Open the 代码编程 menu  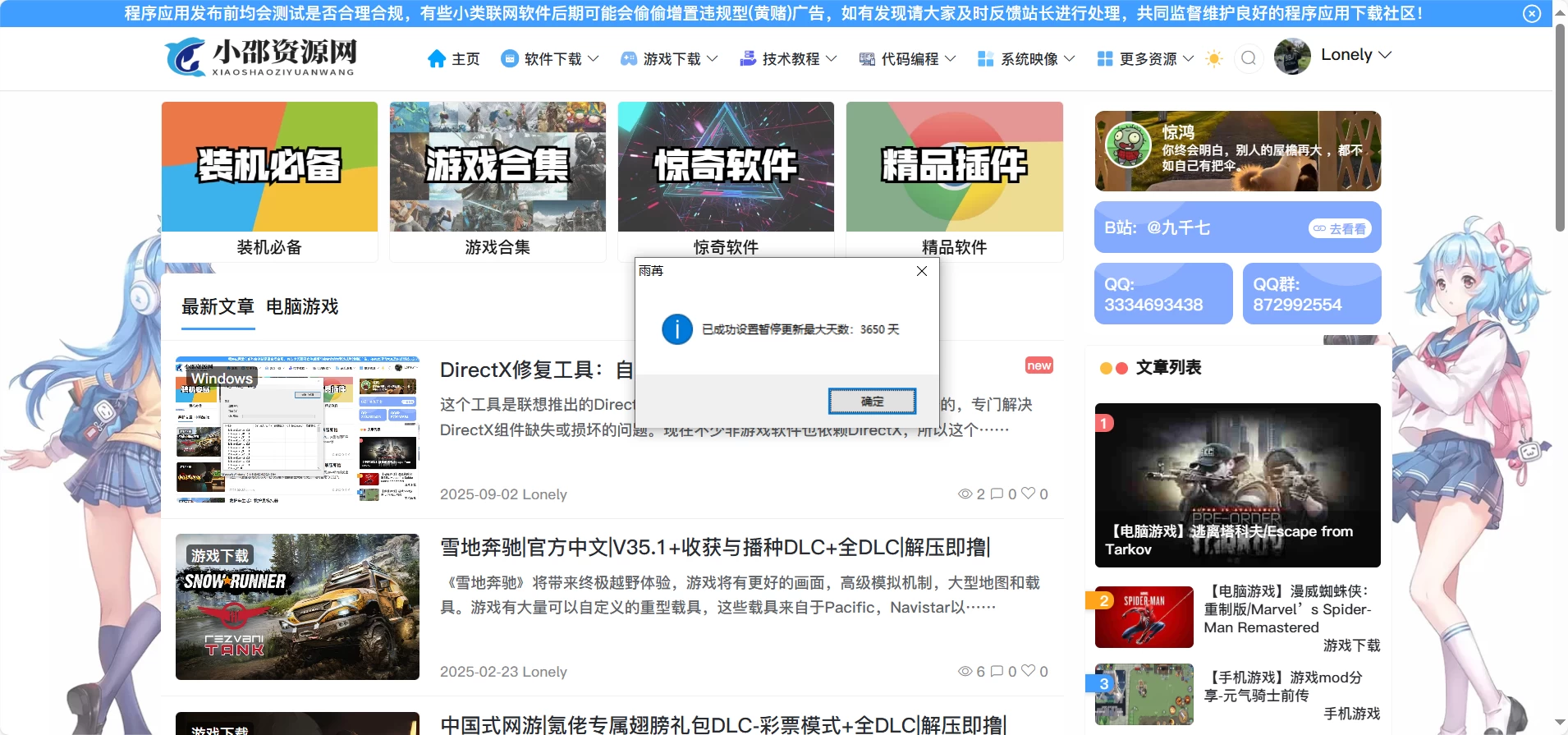[x=910, y=59]
